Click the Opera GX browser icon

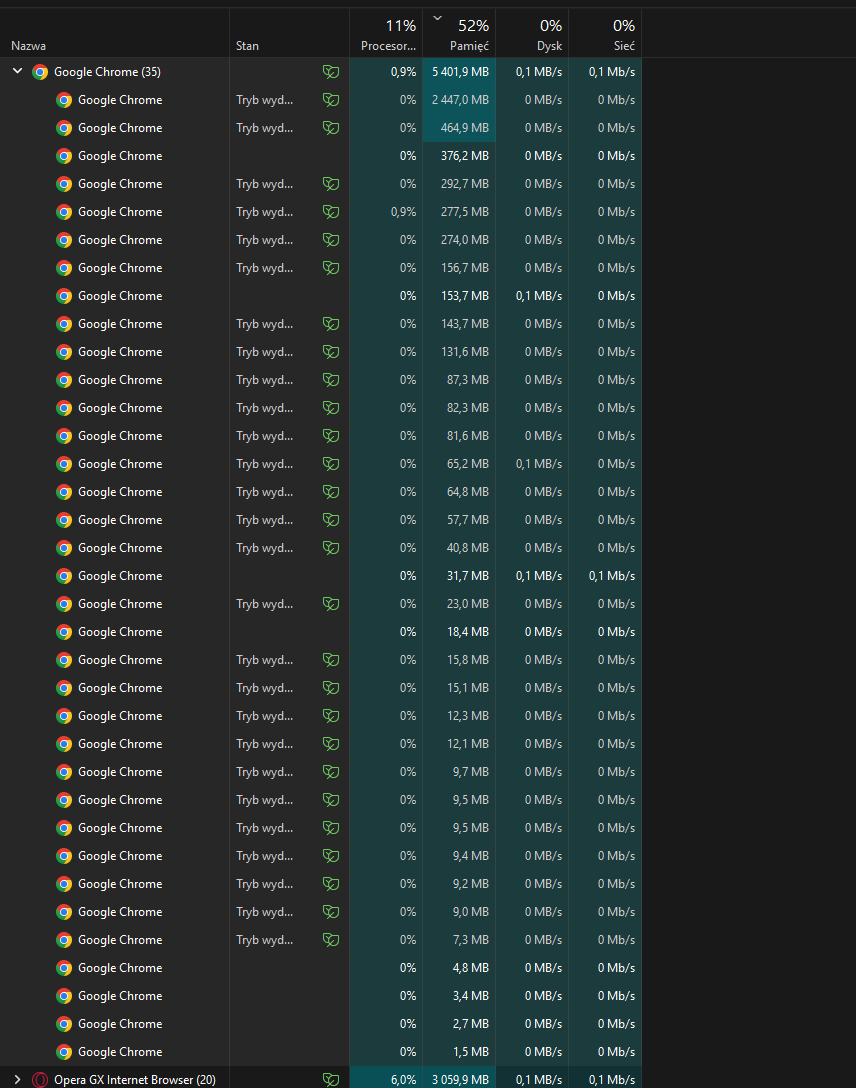(x=40, y=1080)
